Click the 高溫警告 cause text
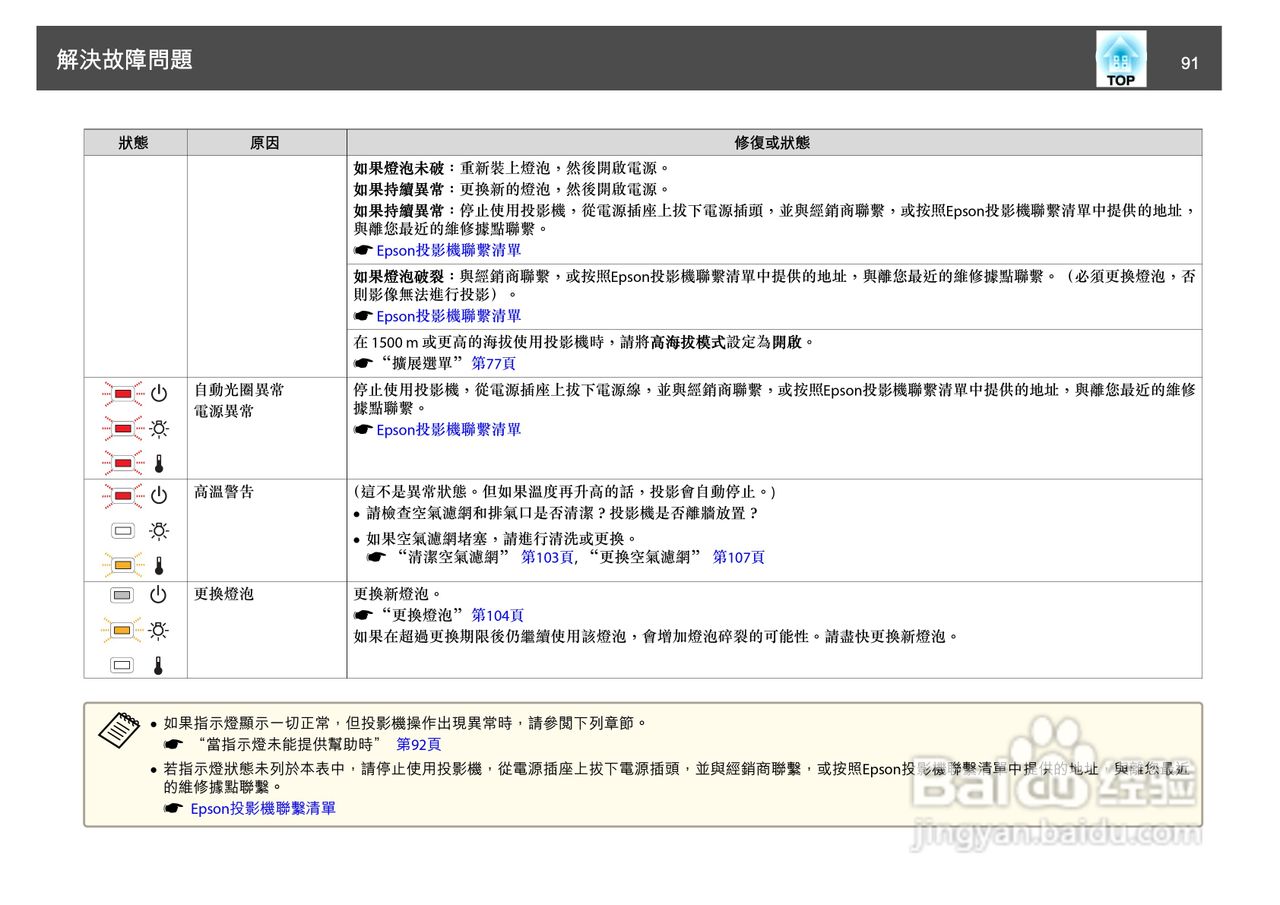Viewport: 1280px width, 905px height. [x=224, y=492]
